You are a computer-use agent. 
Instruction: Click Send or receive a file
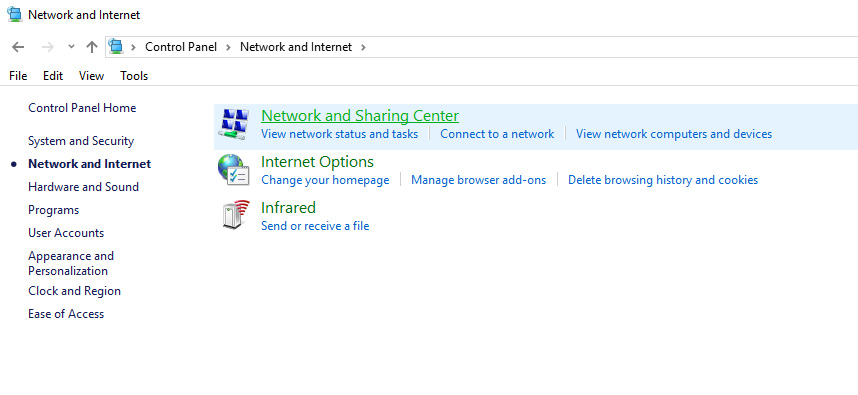click(315, 226)
